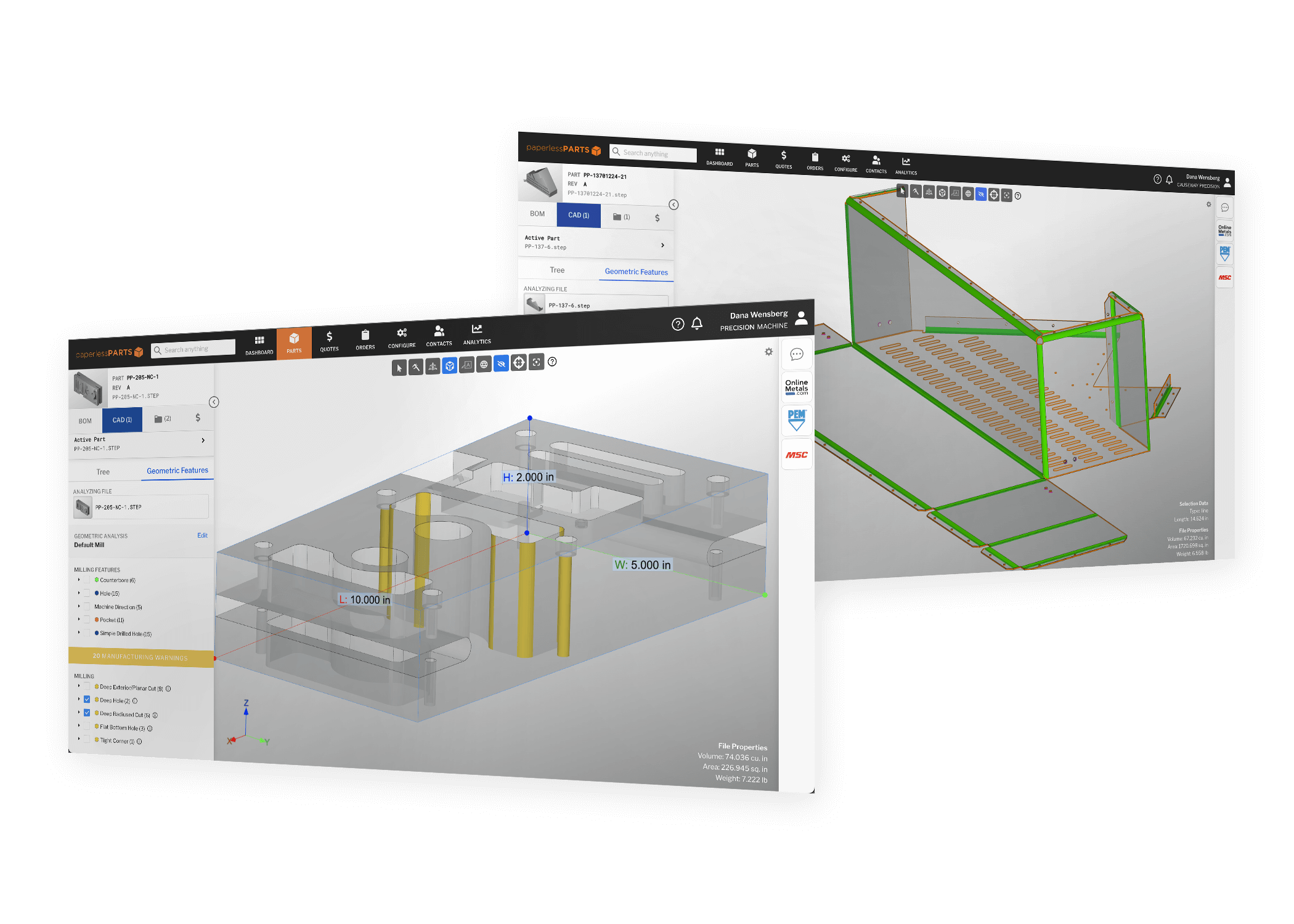Check the Simple Drilled Hole (15) checkbox
Image resolution: width=1294 pixels, height=924 pixels.
tap(87, 633)
